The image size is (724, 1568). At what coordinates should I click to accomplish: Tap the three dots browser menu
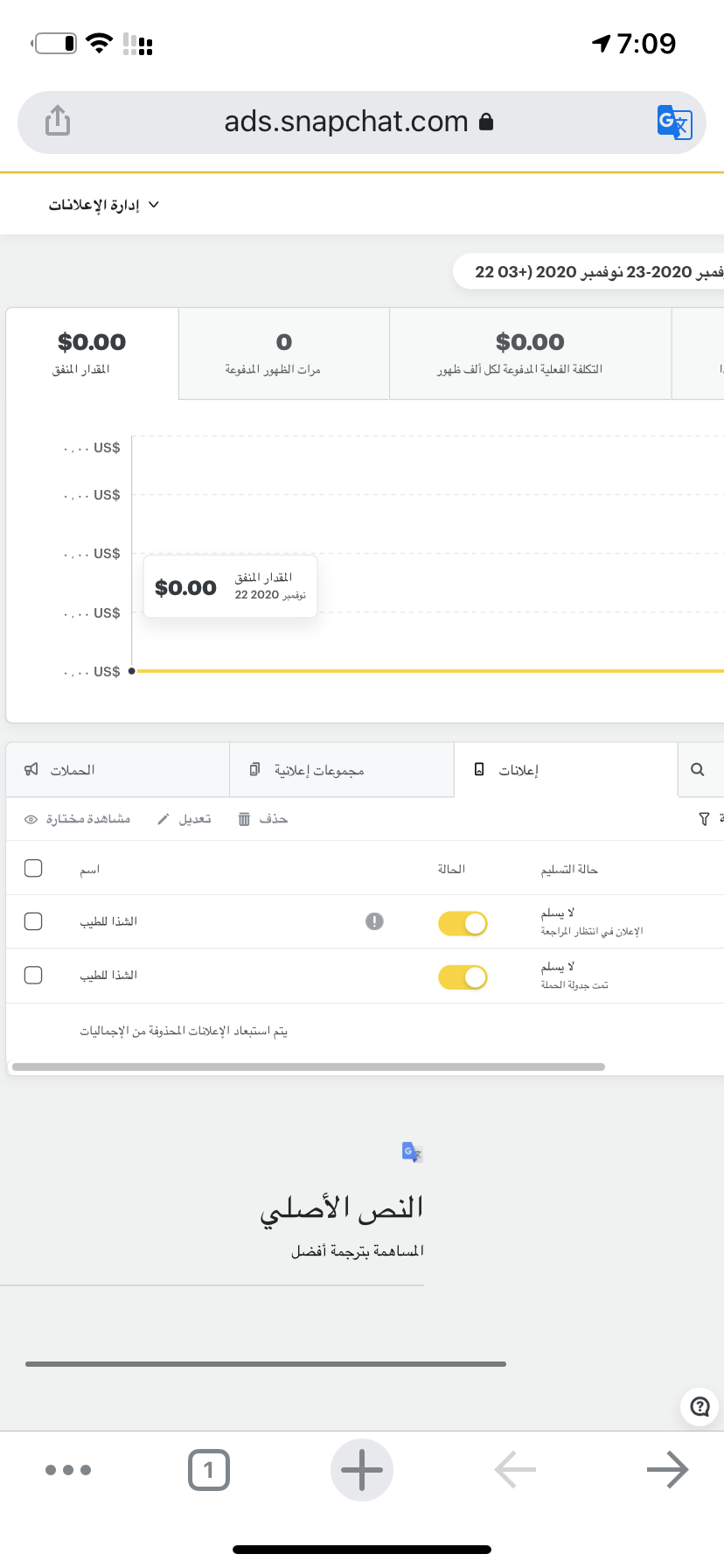pos(68,1470)
